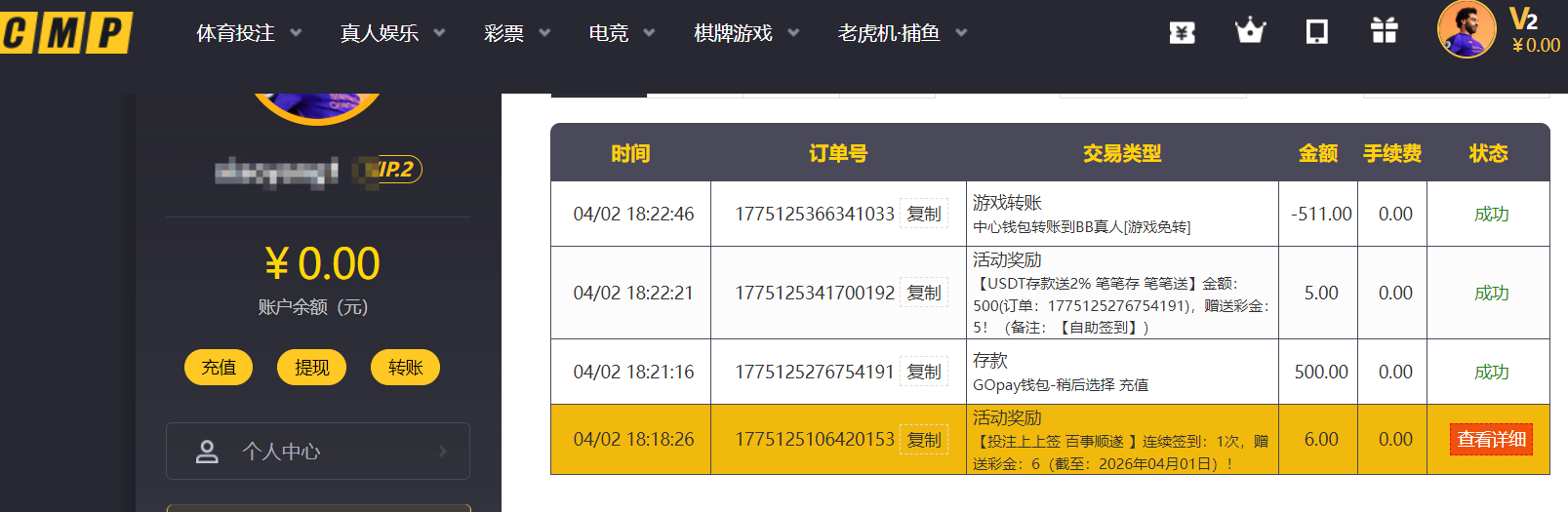The width and height of the screenshot is (1568, 512).
Task: Open the mobile device icon
Action: click(1317, 31)
